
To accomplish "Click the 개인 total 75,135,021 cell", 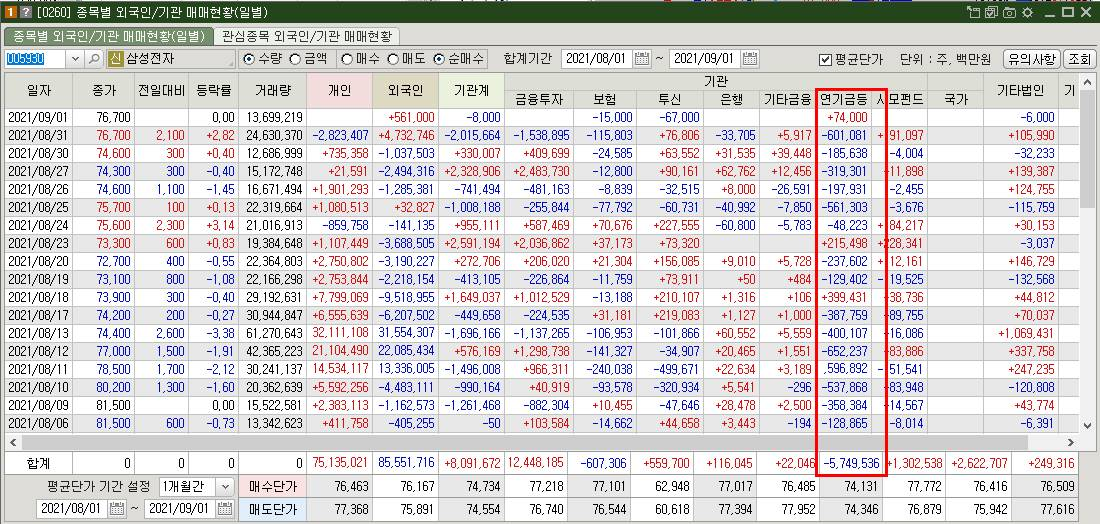I will (x=340, y=463).
